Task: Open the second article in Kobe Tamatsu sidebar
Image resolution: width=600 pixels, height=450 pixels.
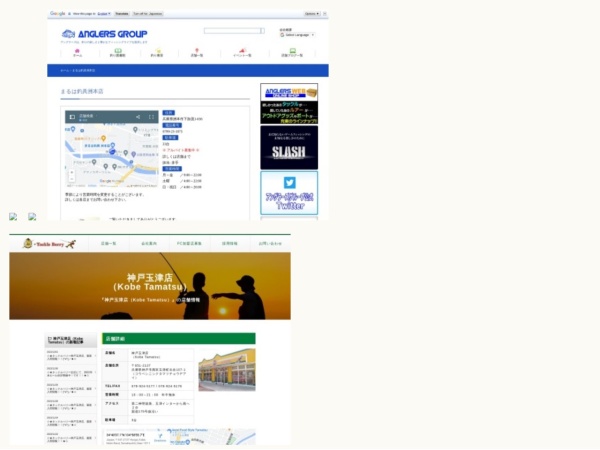Action: click(70, 372)
